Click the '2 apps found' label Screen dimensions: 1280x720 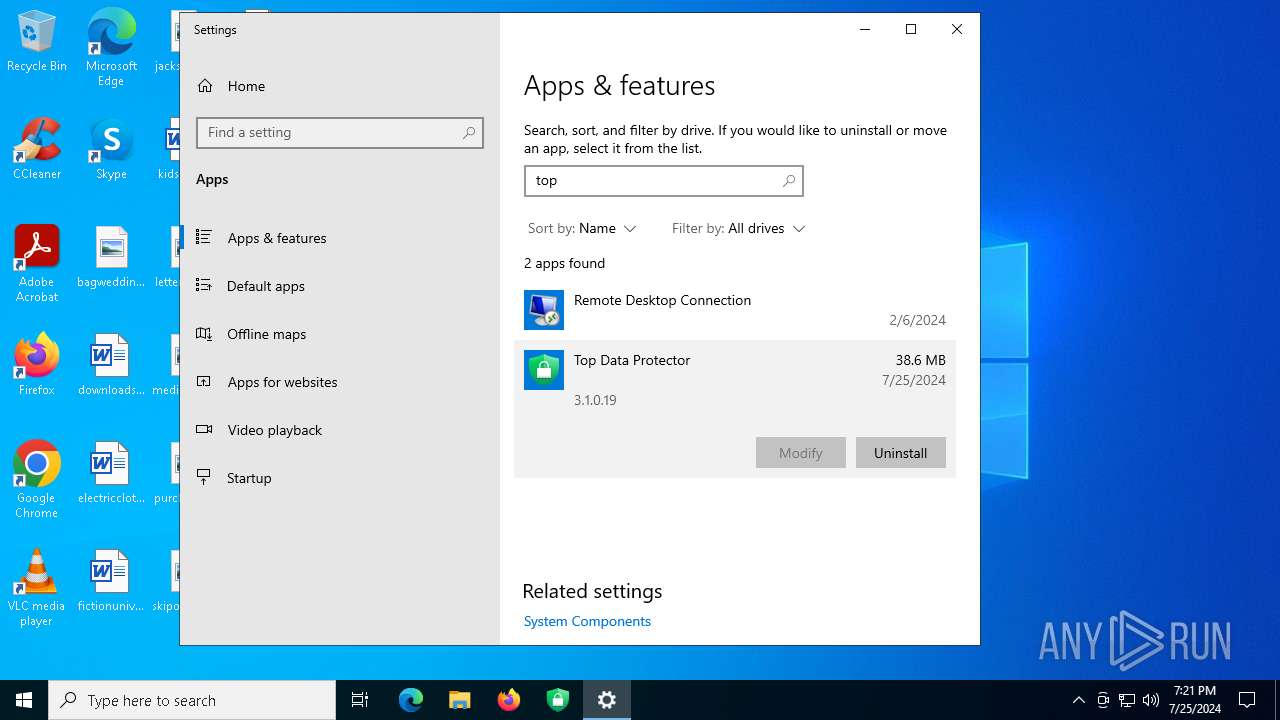pyautogui.click(x=564, y=263)
